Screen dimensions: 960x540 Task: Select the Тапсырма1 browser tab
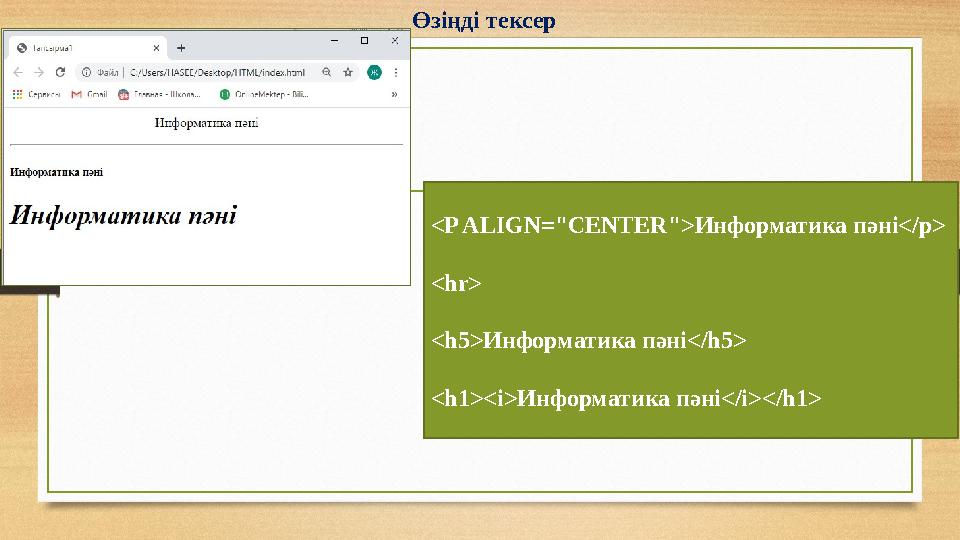click(89, 48)
